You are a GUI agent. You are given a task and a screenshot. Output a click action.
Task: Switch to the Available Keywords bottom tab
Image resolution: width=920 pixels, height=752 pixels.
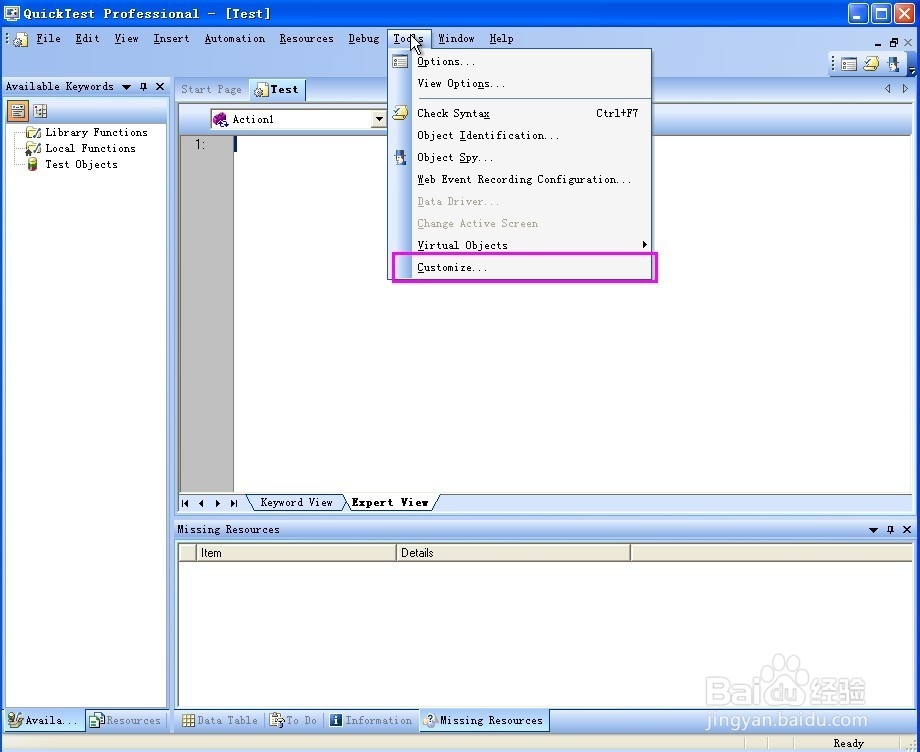click(x=43, y=720)
